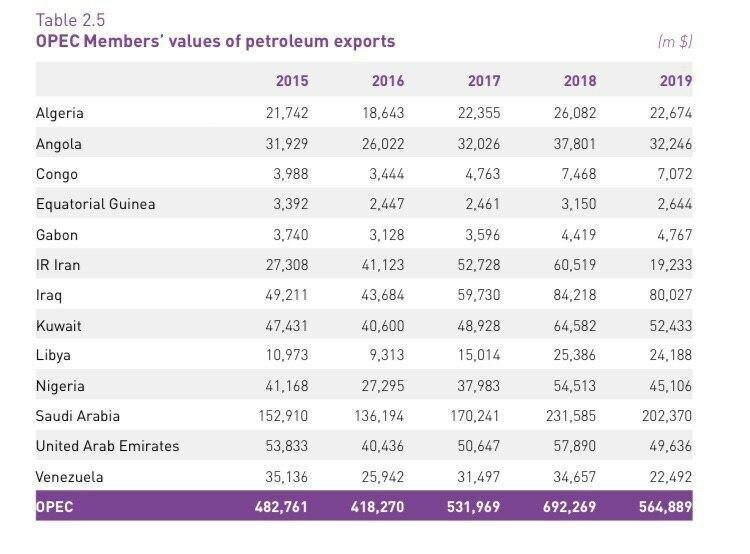Image resolution: width=750 pixels, height=554 pixels.
Task: Select Iraq 2015 value 49,211
Action: click(x=287, y=295)
